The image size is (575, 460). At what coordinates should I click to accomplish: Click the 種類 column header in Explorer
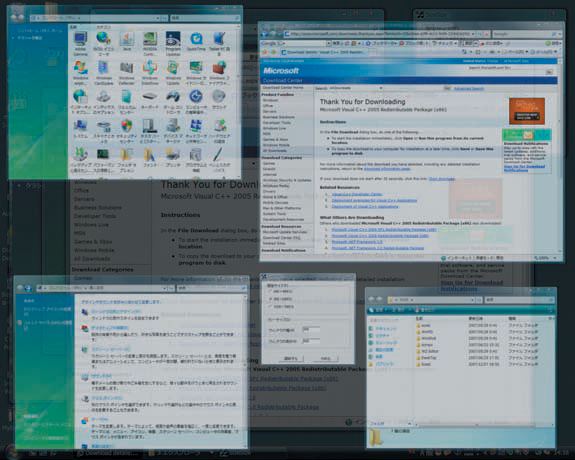(512, 318)
